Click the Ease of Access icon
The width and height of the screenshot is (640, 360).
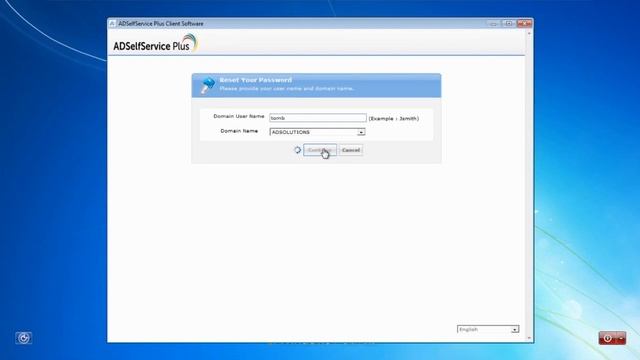click(24, 338)
